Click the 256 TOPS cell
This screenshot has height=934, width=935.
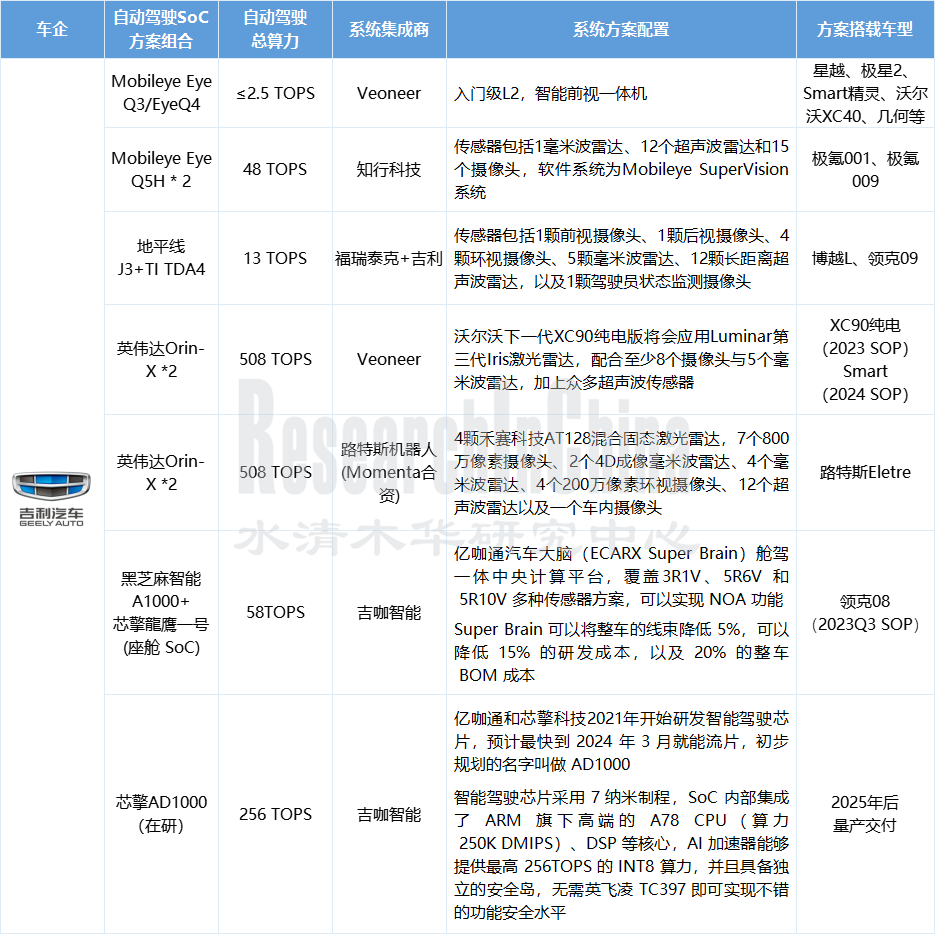(275, 814)
